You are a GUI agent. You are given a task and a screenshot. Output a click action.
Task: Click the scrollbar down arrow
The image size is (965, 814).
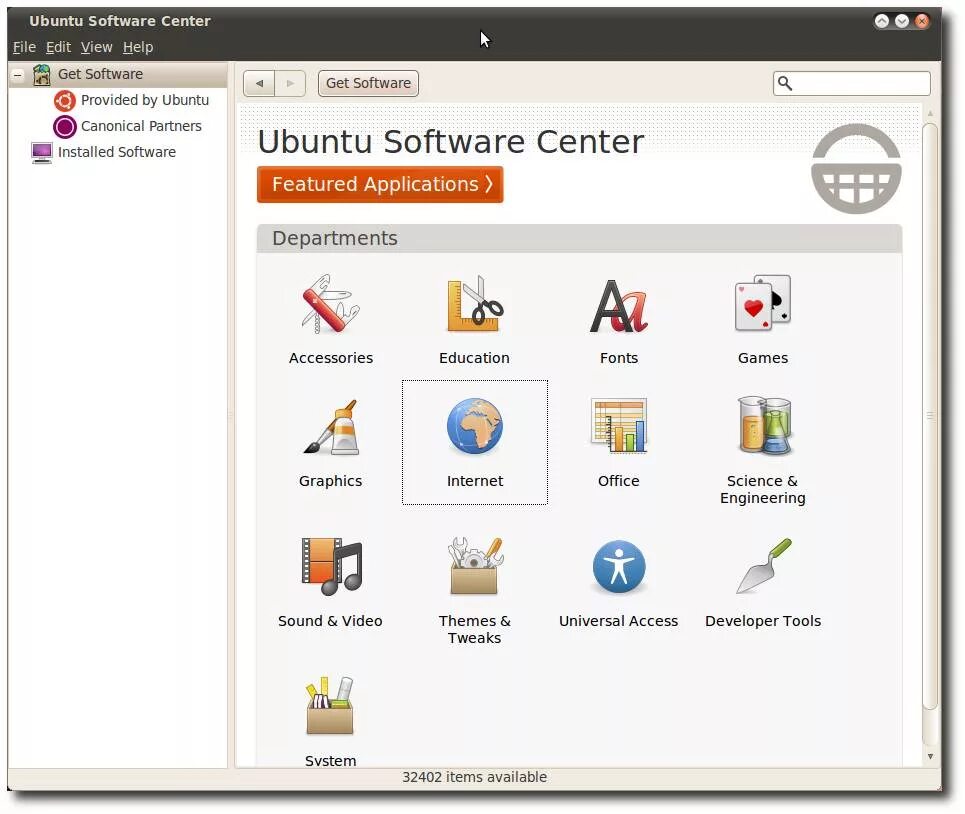930,756
